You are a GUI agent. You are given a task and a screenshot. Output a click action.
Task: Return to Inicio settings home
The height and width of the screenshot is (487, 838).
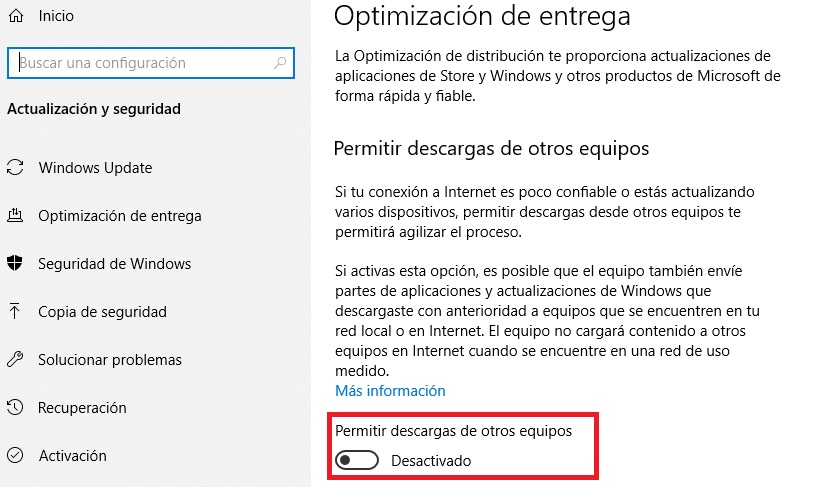(x=56, y=16)
